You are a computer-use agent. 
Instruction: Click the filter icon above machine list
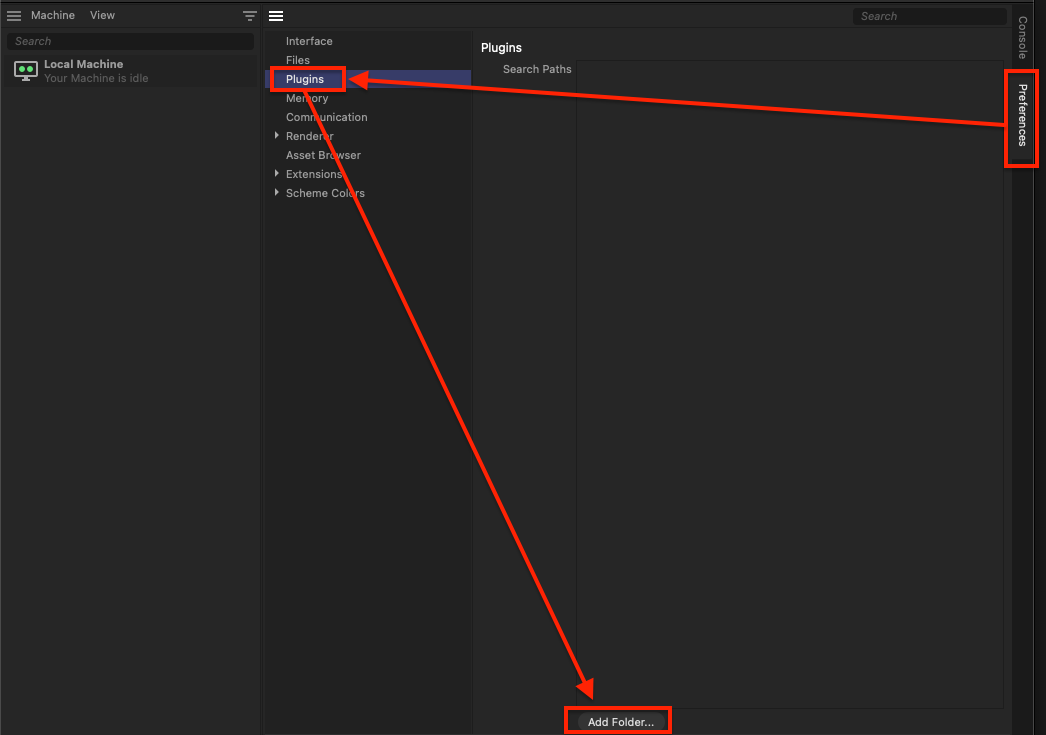click(x=250, y=16)
